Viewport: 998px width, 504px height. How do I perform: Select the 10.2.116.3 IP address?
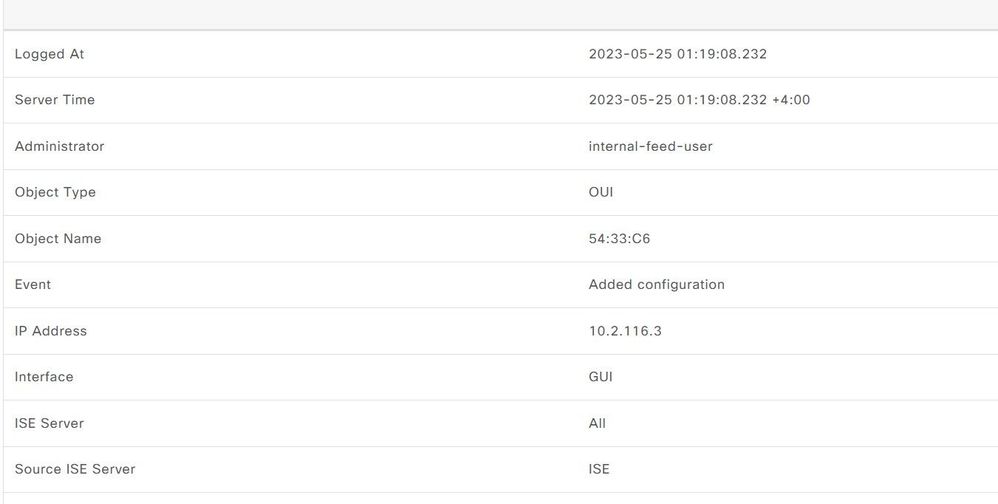(625, 331)
